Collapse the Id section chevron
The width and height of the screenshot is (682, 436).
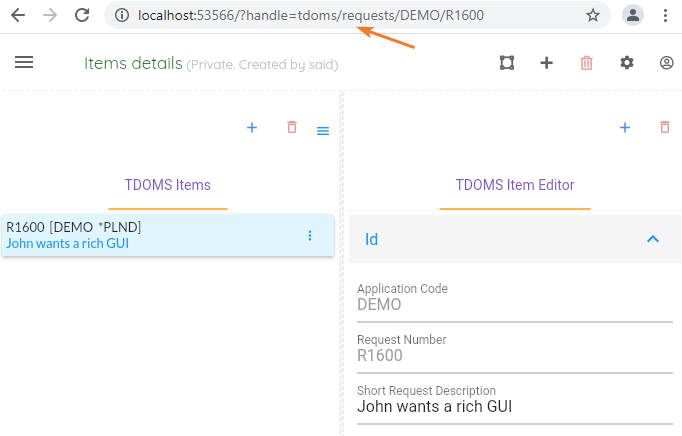pos(653,239)
